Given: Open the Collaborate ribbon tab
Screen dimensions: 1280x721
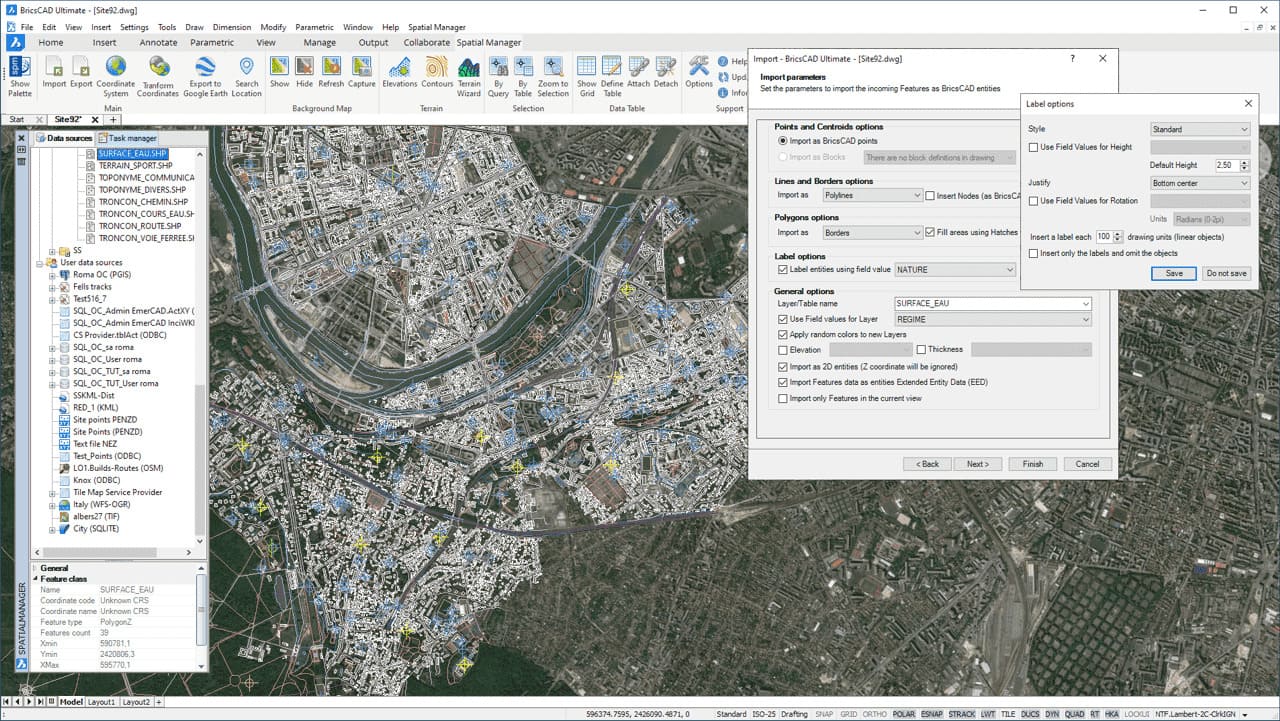Looking at the screenshot, I should (427, 43).
